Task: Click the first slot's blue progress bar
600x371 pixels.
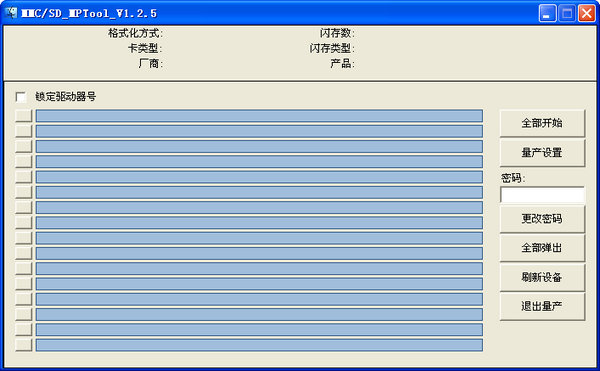Action: click(x=259, y=116)
